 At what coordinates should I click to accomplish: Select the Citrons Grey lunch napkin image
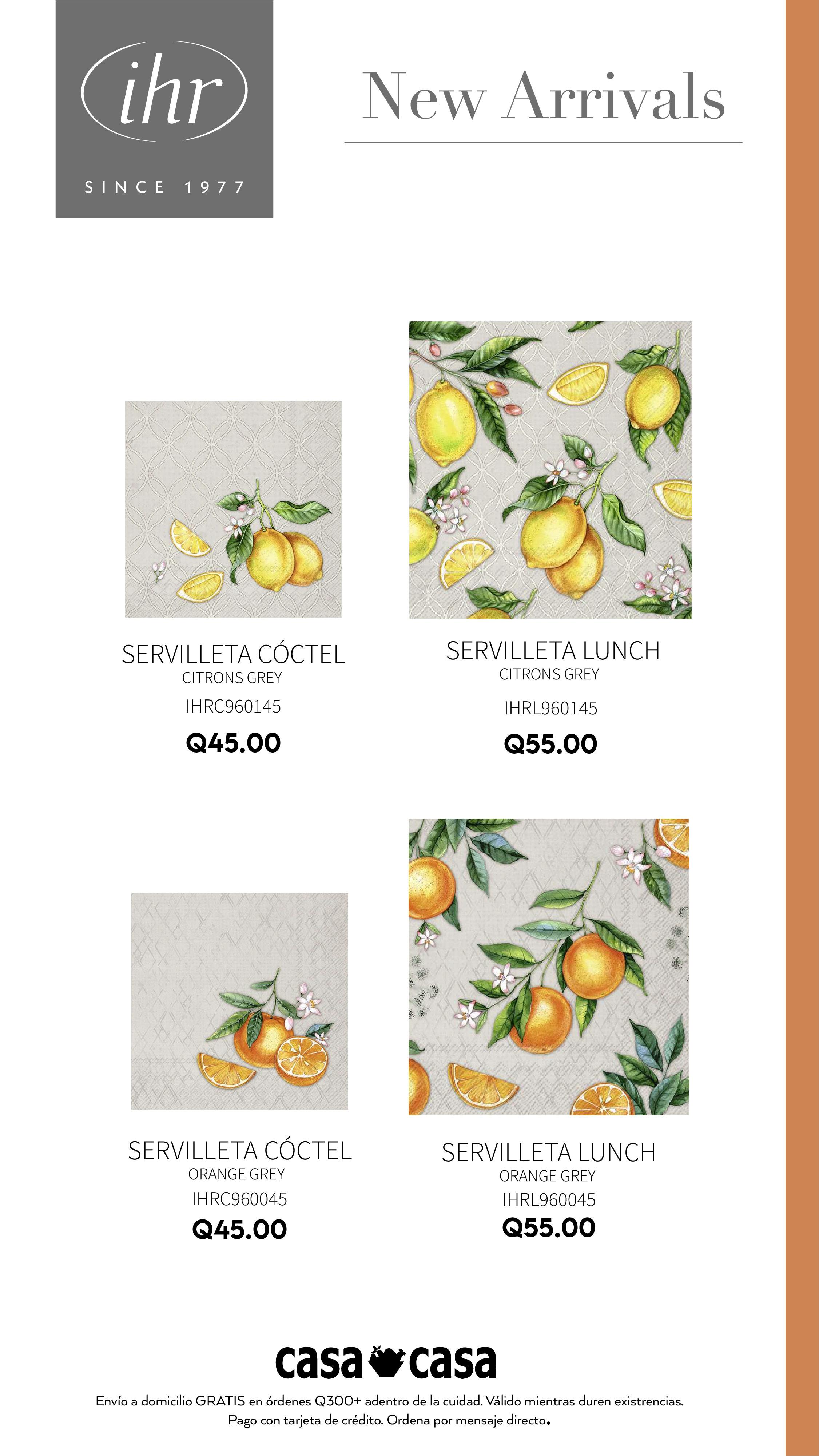coord(550,470)
